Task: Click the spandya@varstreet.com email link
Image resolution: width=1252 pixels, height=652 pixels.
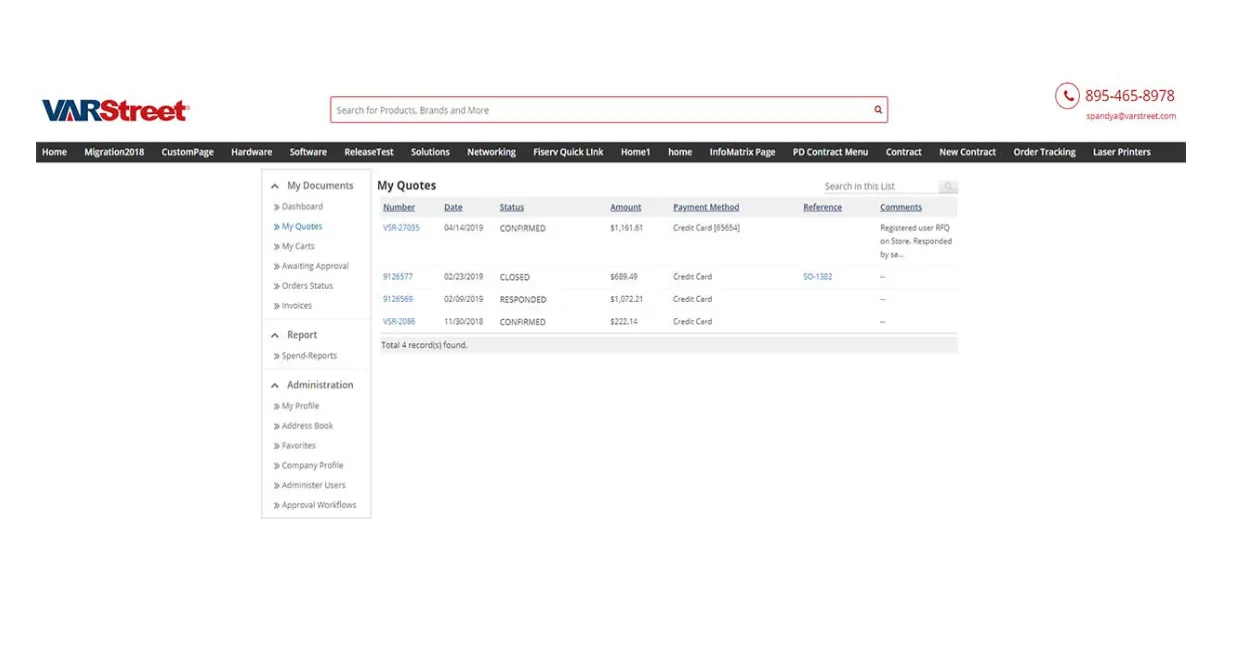Action: tap(1131, 116)
